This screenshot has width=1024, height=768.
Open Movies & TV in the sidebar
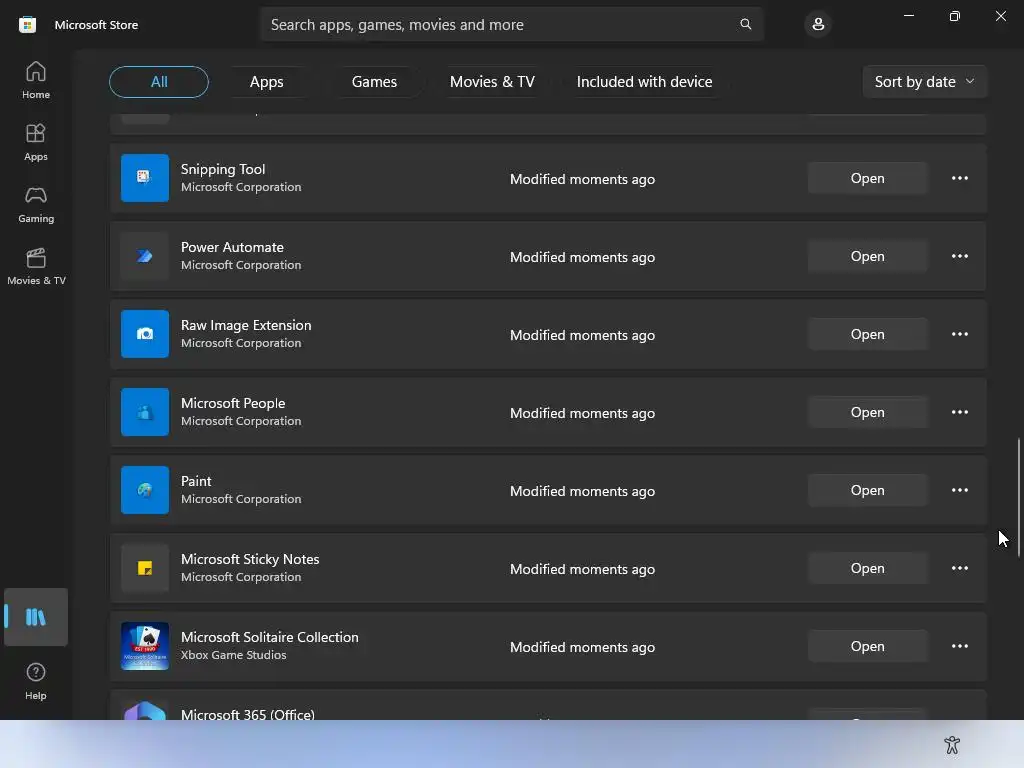pyautogui.click(x=36, y=266)
